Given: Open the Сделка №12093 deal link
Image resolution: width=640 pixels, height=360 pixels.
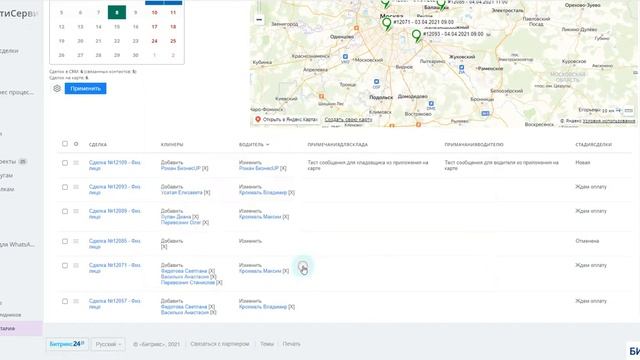Looking at the screenshot, I should coord(115,189).
